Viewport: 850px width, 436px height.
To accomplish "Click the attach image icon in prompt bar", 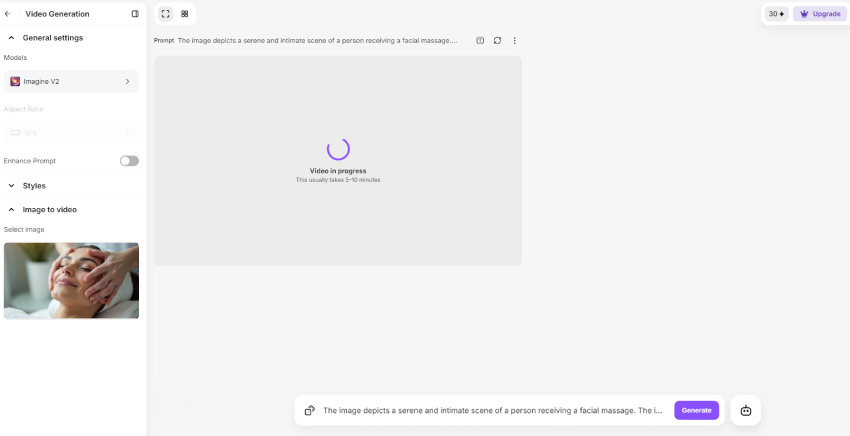I will pyautogui.click(x=310, y=411).
